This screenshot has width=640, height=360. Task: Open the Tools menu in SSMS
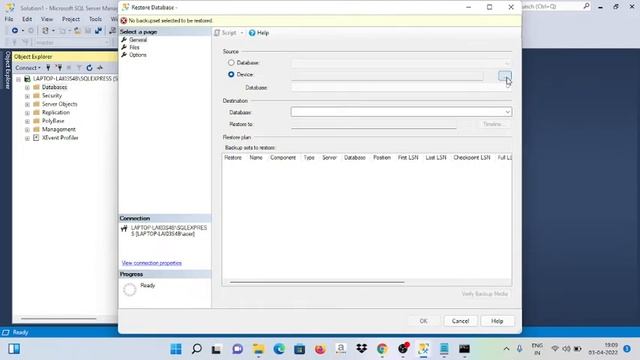[95, 19]
